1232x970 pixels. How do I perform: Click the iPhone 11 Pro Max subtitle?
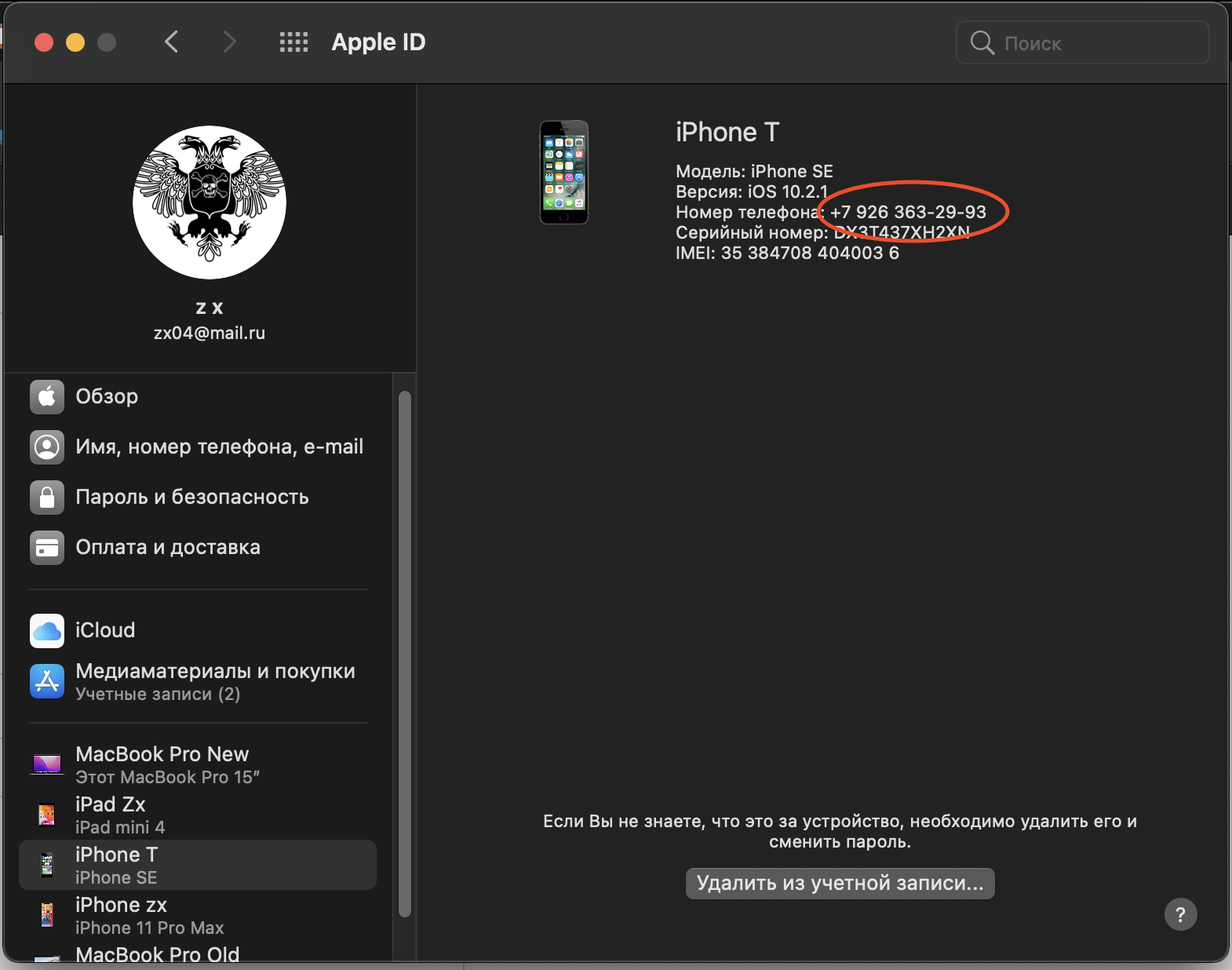(150, 928)
